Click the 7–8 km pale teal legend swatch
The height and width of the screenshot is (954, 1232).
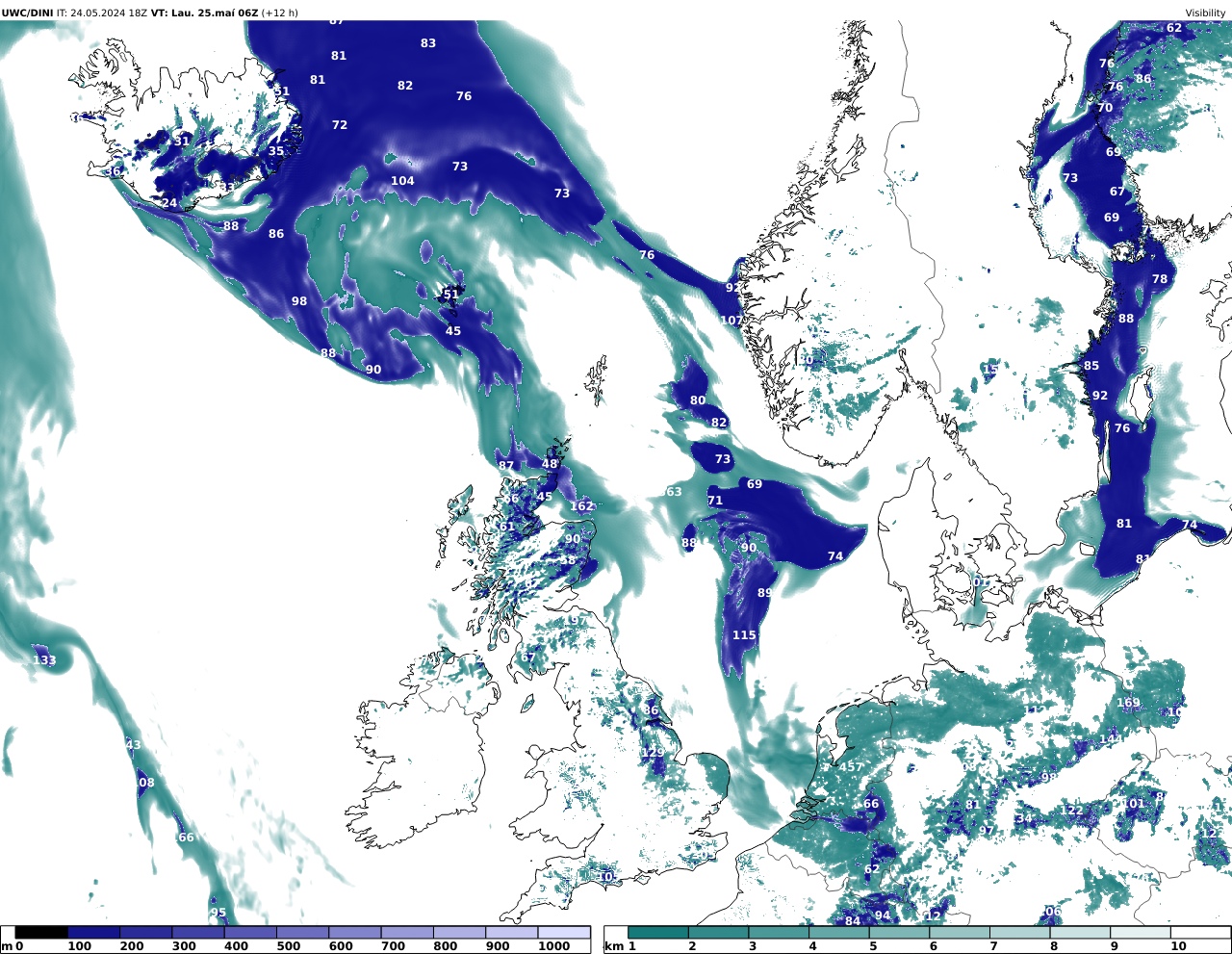pos(1020,932)
